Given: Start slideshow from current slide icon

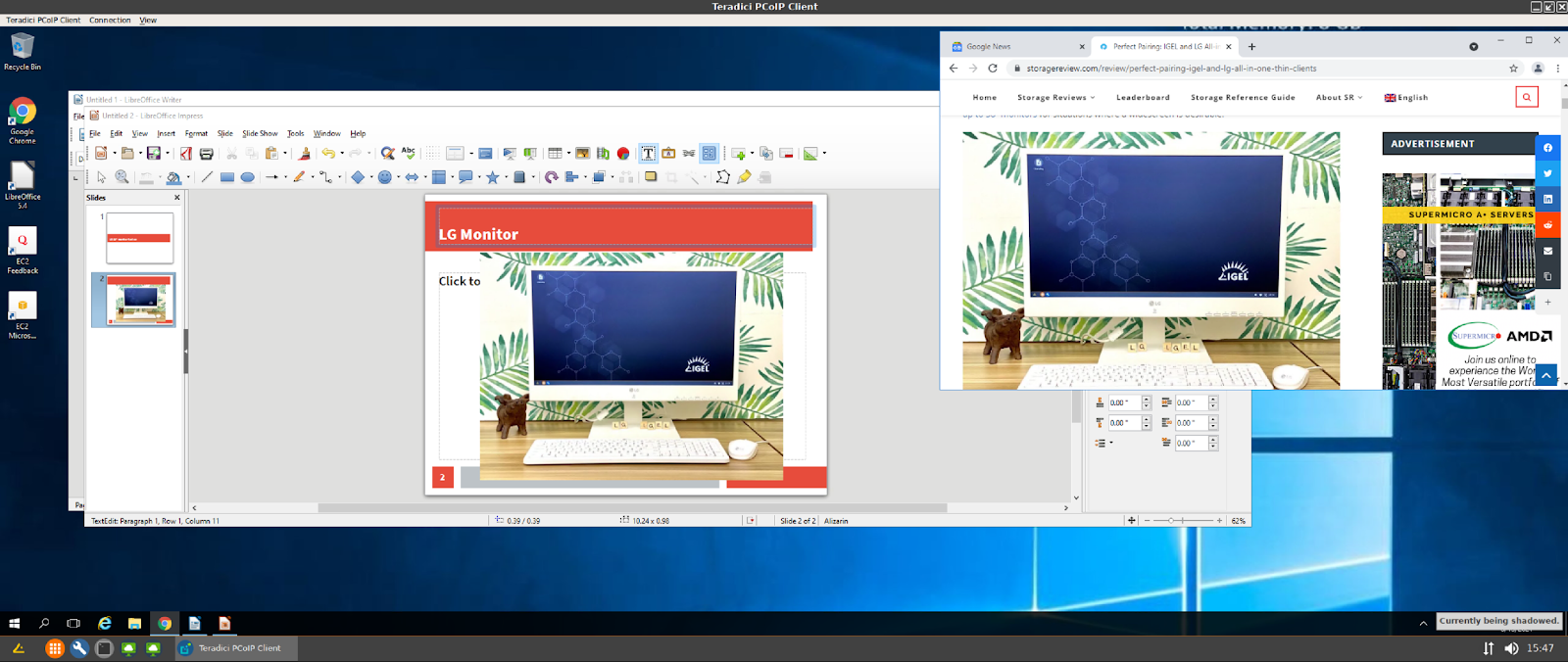Looking at the screenshot, I should (530, 153).
